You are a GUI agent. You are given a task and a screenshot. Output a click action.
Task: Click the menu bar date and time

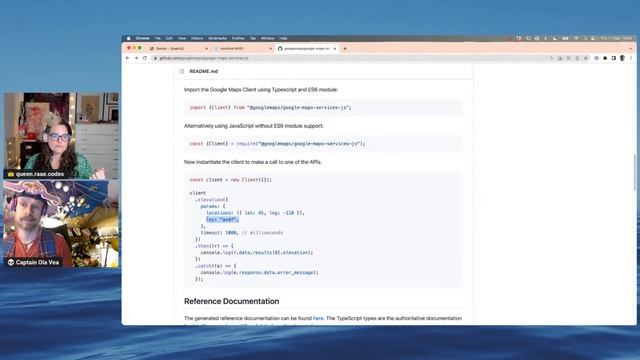click(x=616, y=38)
